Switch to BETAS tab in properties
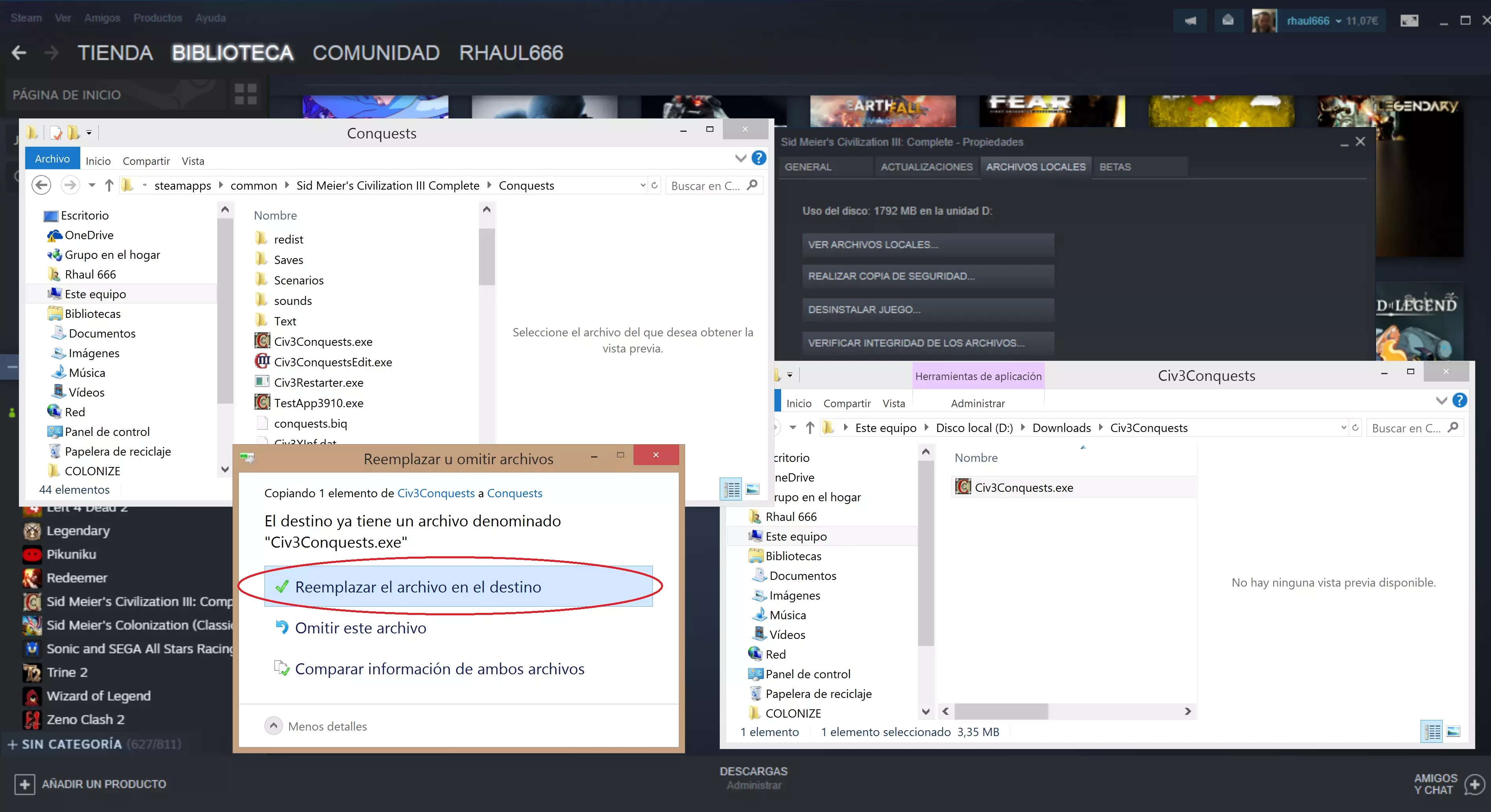The width and height of the screenshot is (1491, 812). coord(1115,167)
